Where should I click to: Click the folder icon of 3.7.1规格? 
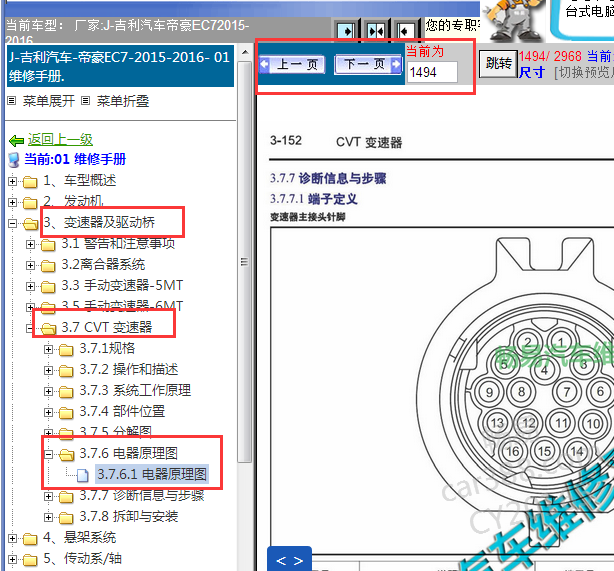click(66, 349)
